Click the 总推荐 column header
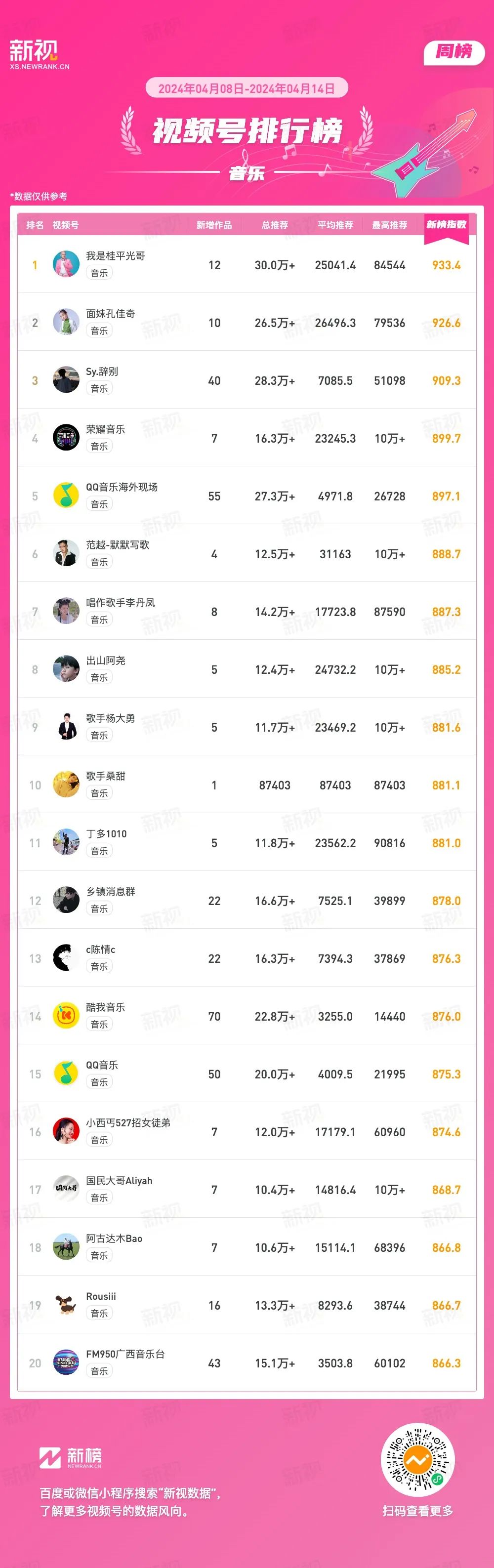This screenshot has width=494, height=1568. pos(275,225)
